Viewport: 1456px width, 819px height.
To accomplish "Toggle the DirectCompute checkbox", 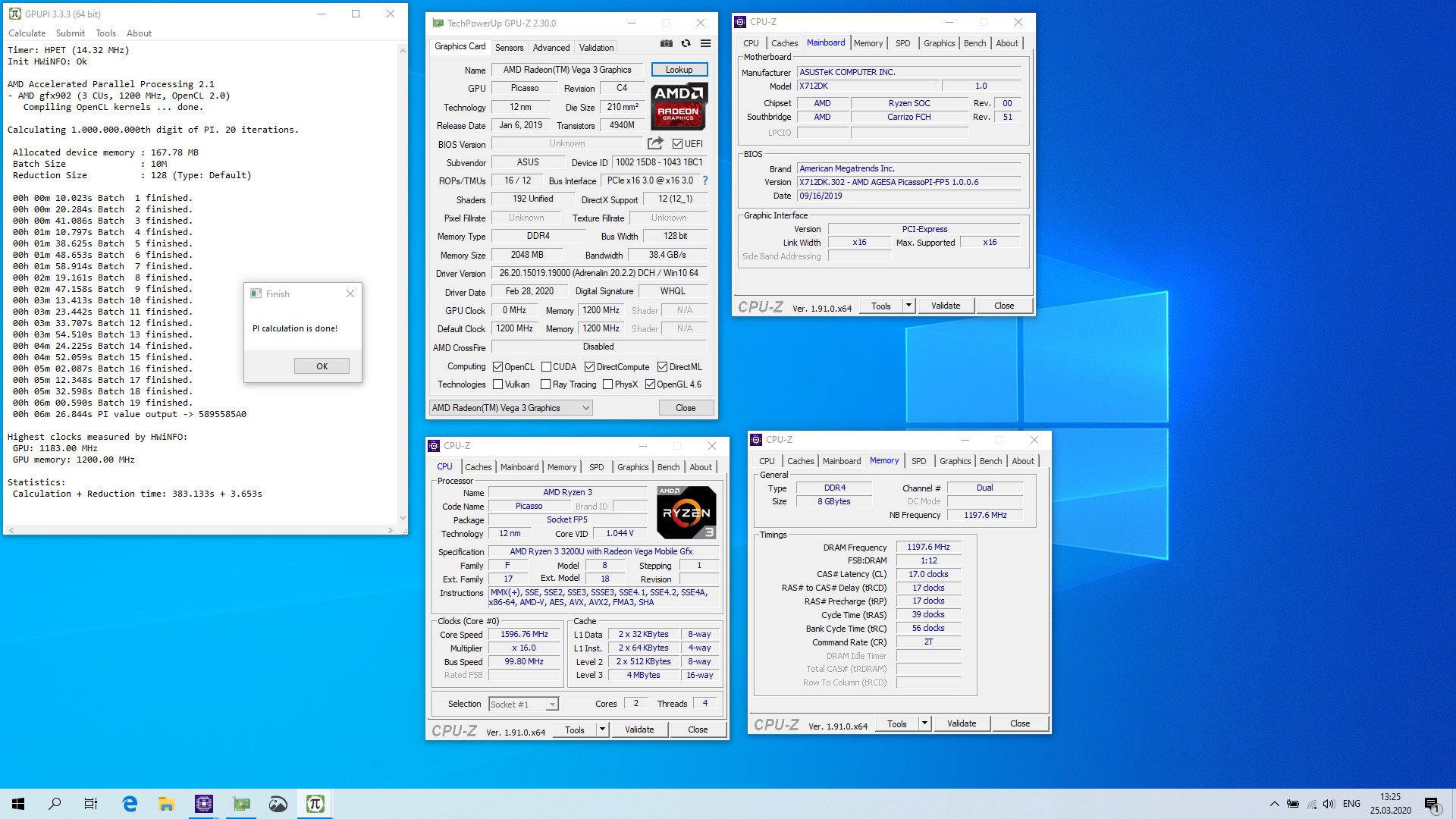I will point(589,367).
